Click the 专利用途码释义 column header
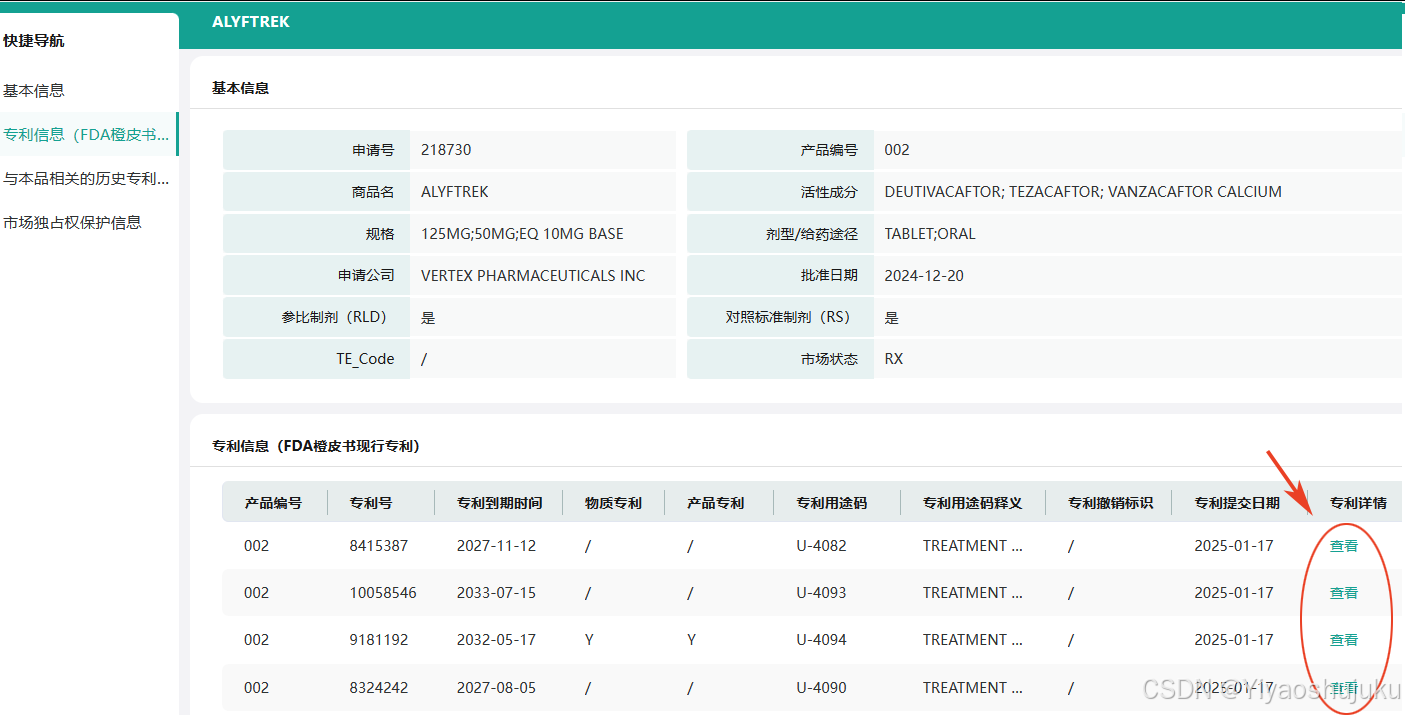Screen dimensions: 1405x715 click(x=972, y=503)
